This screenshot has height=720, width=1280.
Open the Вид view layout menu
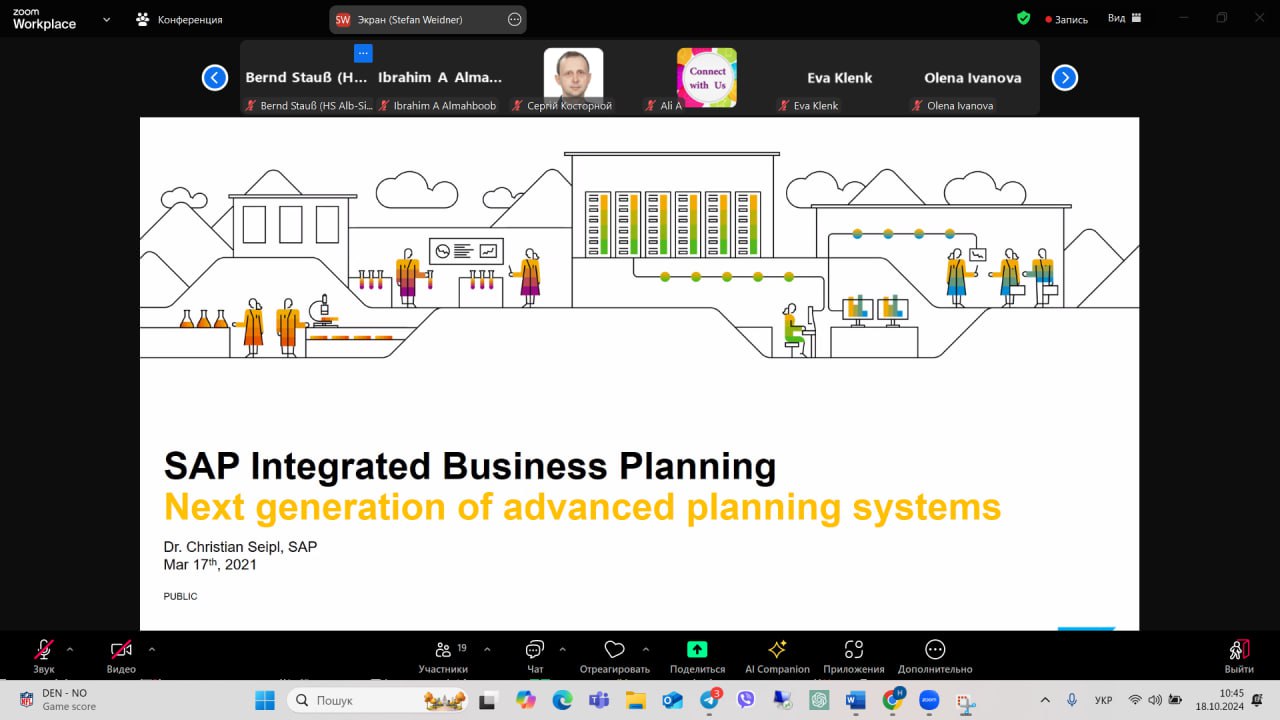point(1123,18)
